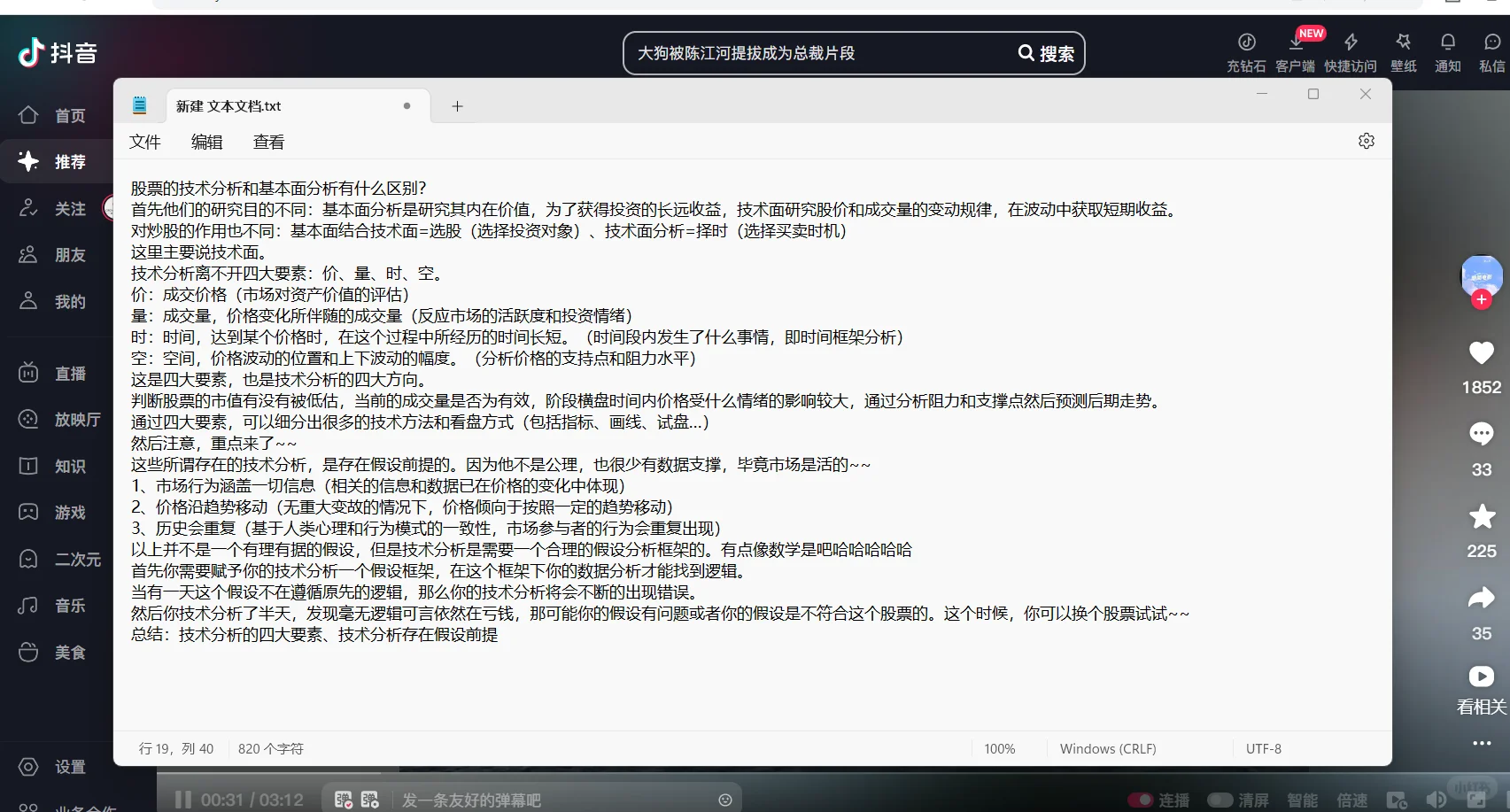Open danmaku settings icon
Viewport: 1510px width, 812px height.
point(370,800)
